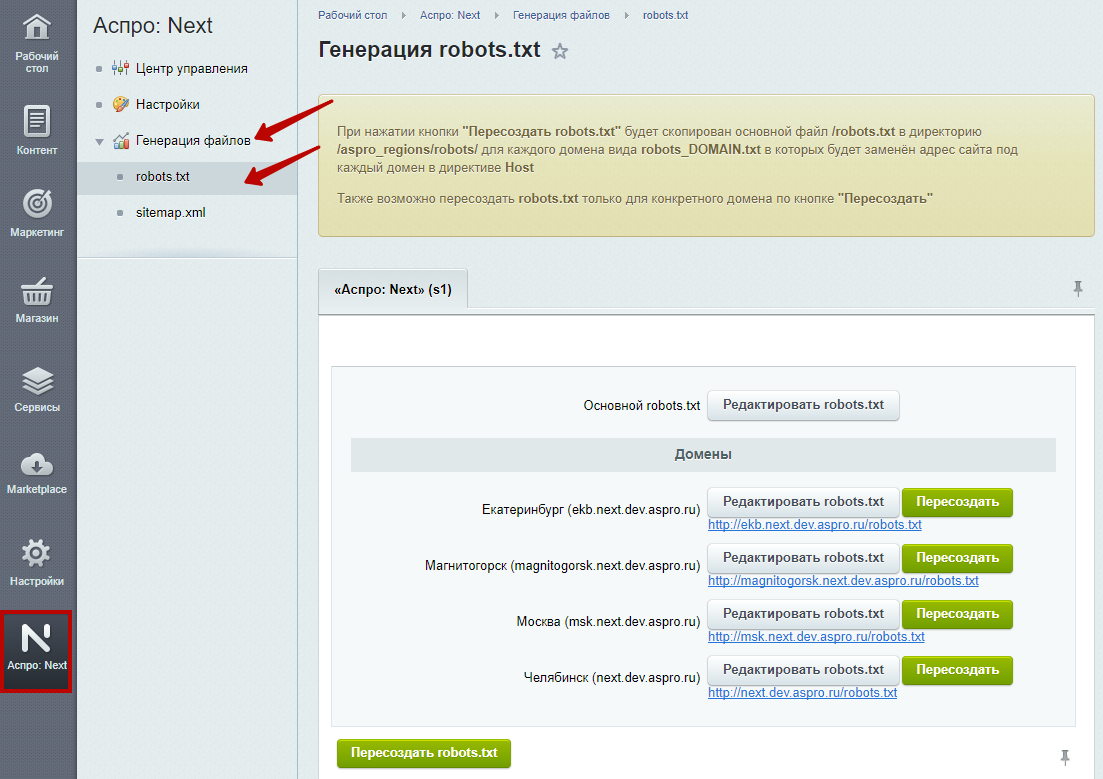
Task: Open Центр управления in the tree
Action: [191, 68]
